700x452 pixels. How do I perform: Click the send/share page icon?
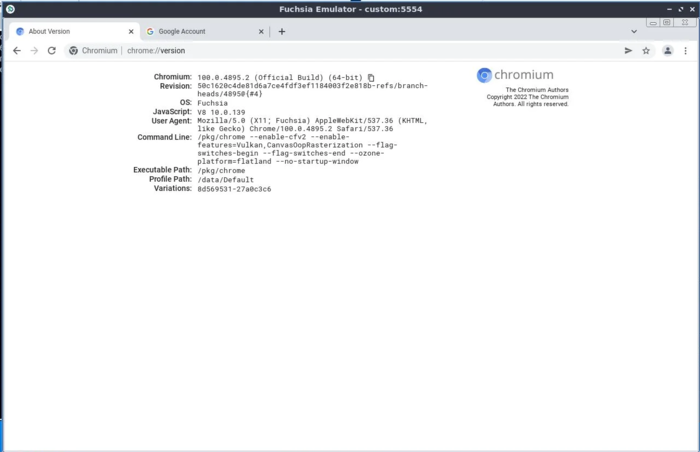(628, 50)
